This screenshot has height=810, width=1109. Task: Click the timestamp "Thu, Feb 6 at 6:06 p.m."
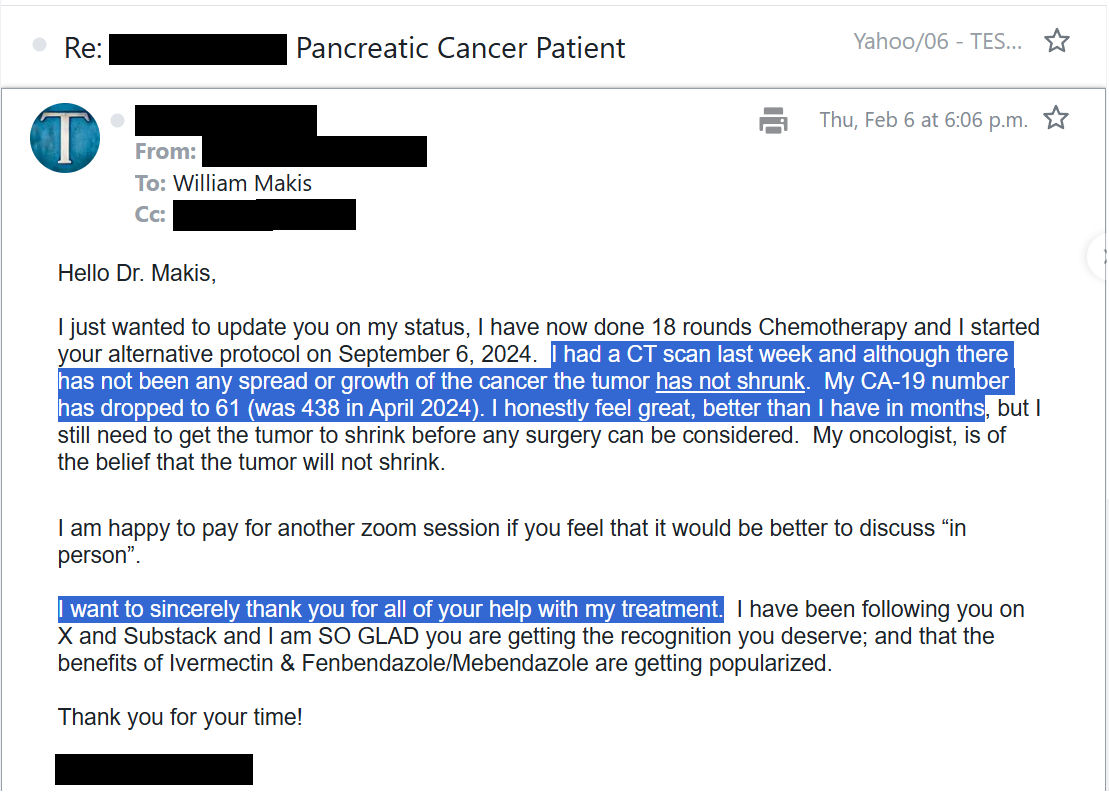click(923, 120)
